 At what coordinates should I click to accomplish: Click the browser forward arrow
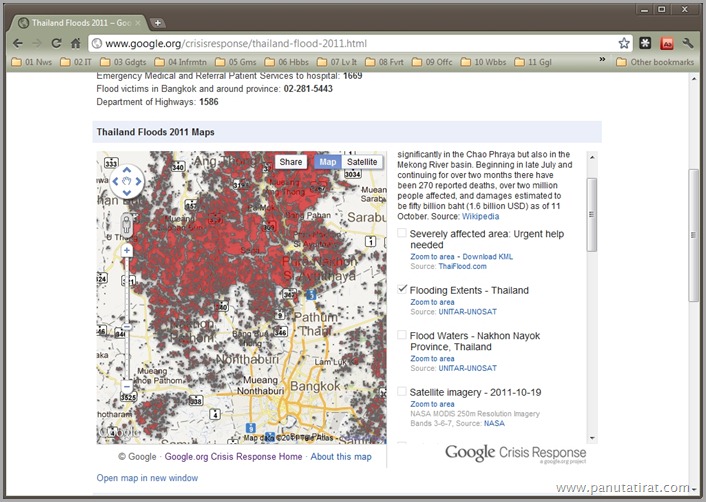[37, 43]
